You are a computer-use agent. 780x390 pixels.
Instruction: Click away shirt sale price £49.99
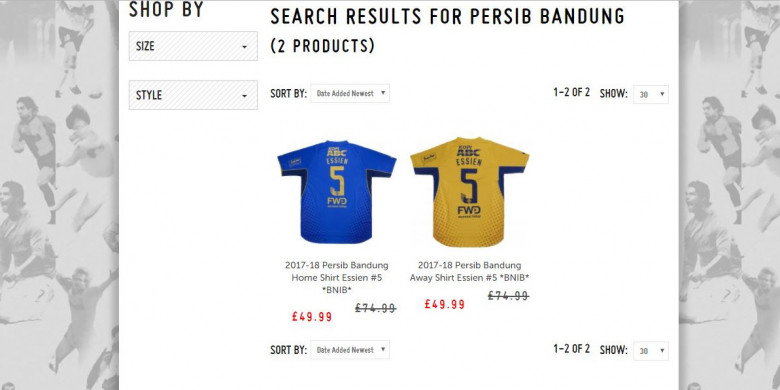click(x=445, y=304)
